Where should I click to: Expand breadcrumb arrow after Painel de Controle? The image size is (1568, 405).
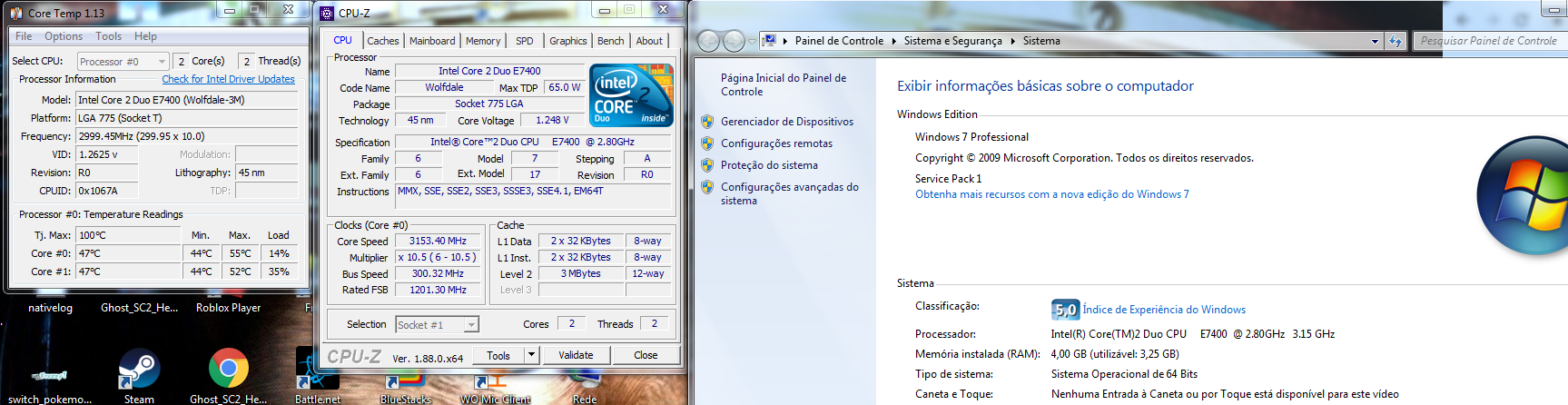(x=892, y=41)
